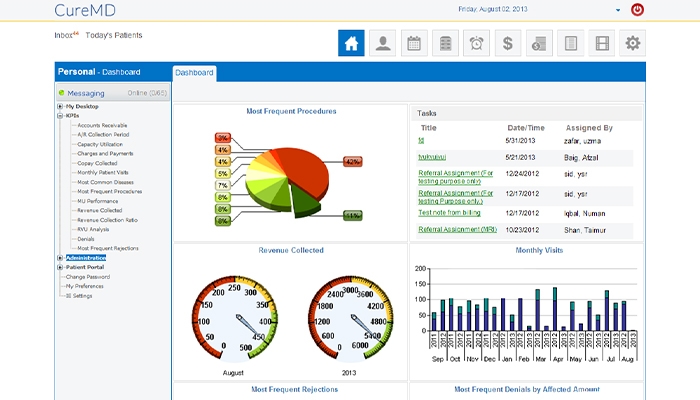Viewport: 700px width, 400px height.
Task: Open the dollar sign Billing icon
Action: [x=508, y=43]
